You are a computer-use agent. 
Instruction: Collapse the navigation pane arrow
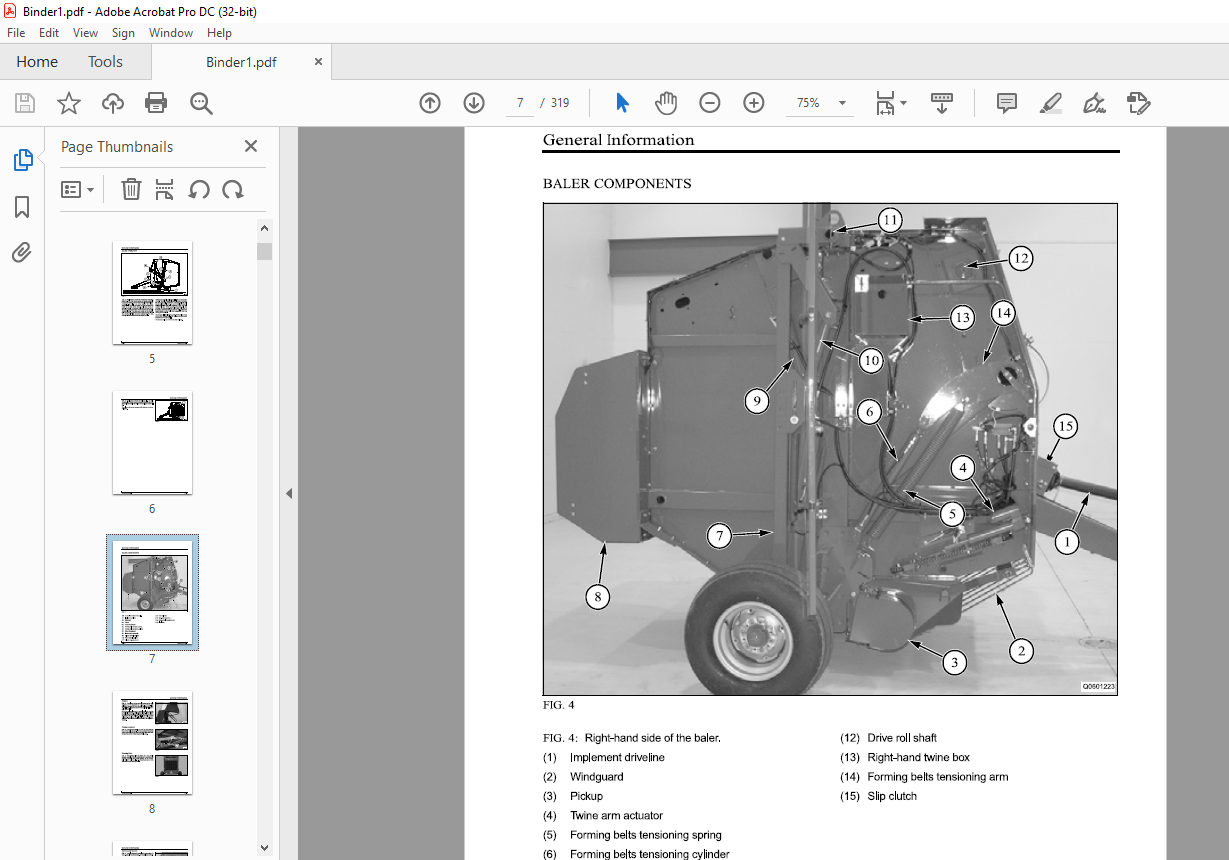(289, 493)
